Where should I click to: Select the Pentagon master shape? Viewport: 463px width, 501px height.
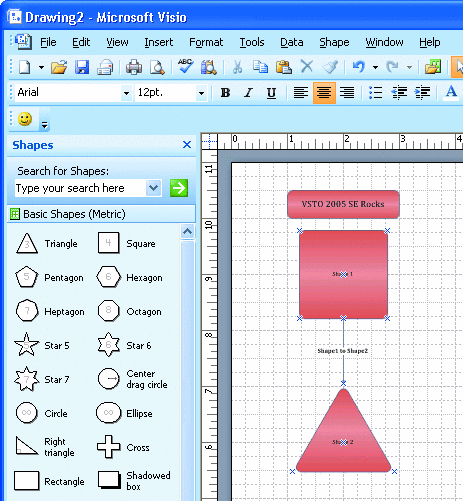49,277
